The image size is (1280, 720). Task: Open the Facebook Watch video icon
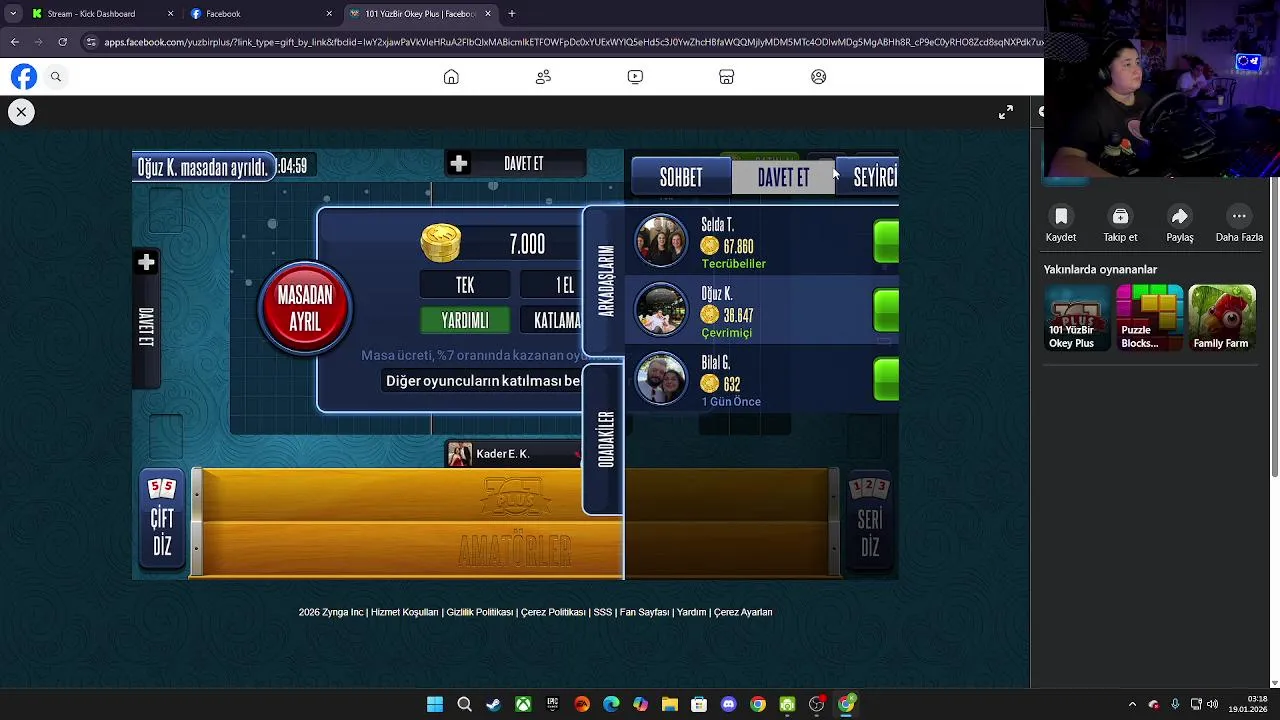(635, 77)
